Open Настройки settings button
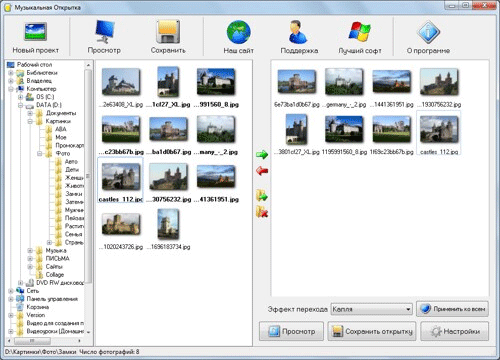The height and width of the screenshot is (360, 500). pyautogui.click(x=455, y=331)
